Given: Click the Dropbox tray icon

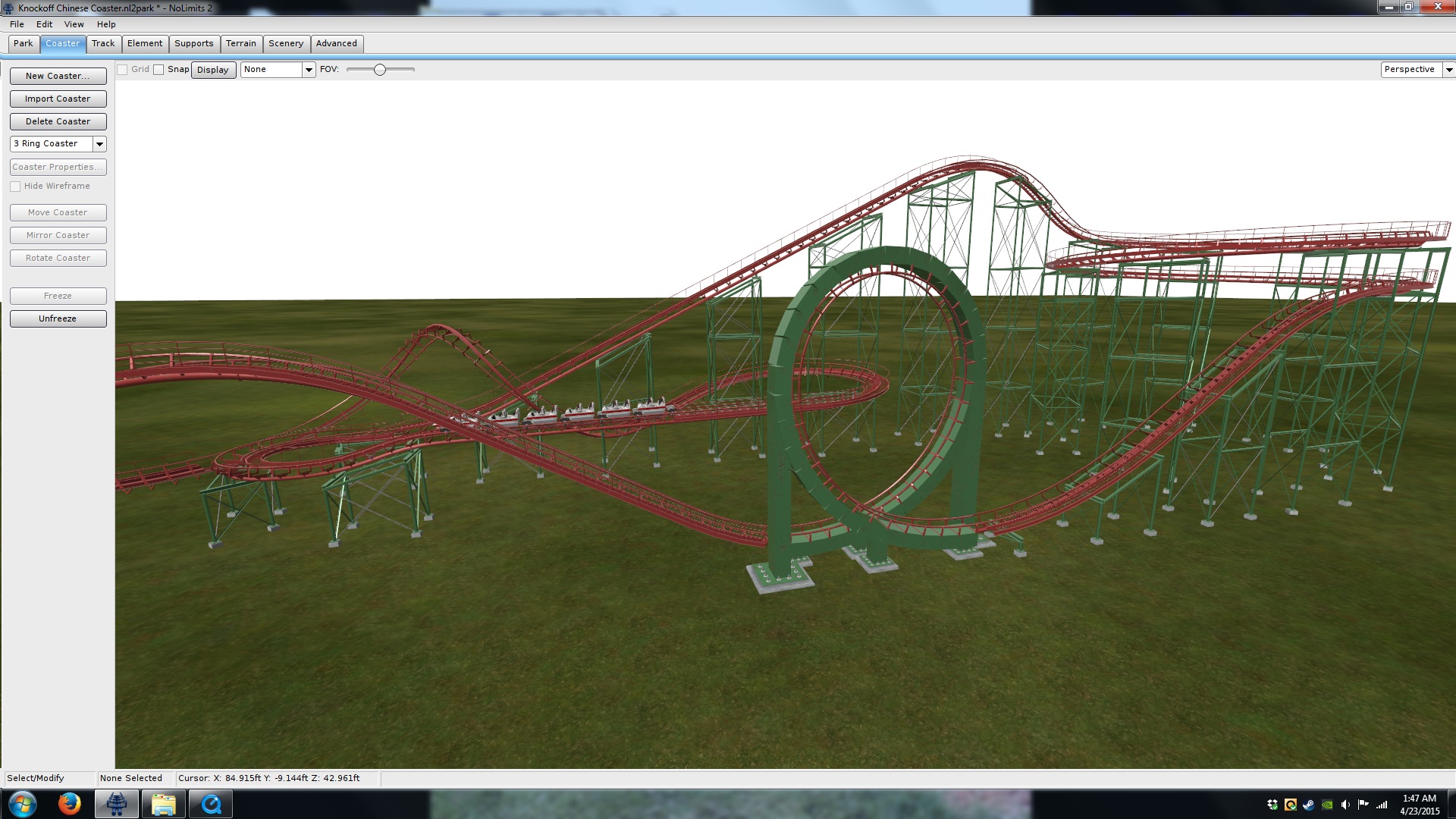Looking at the screenshot, I should [1272, 805].
